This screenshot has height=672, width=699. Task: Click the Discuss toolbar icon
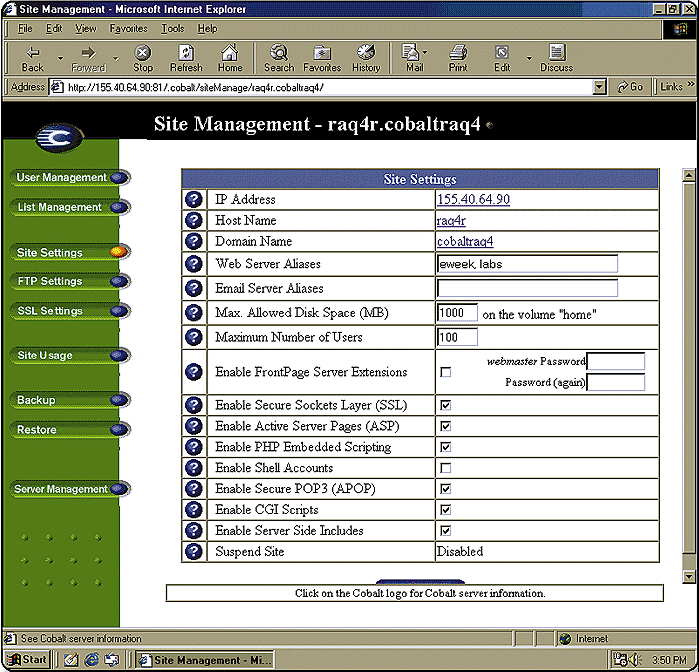pyautogui.click(x=556, y=58)
